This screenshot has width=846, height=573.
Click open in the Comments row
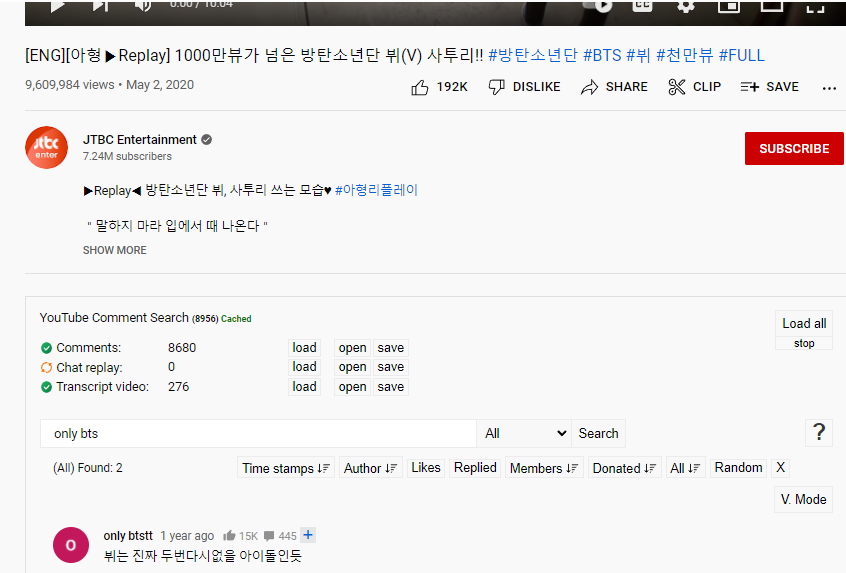coord(352,348)
